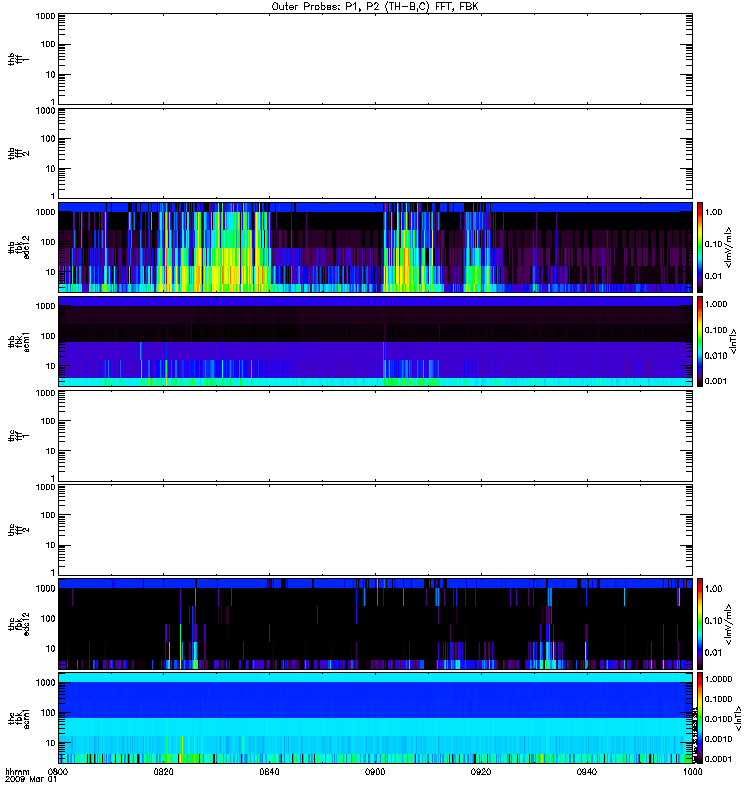The image size is (750, 800).
Task: Click the "0.001" value on the thb scm1 color bar
Action: [716, 381]
